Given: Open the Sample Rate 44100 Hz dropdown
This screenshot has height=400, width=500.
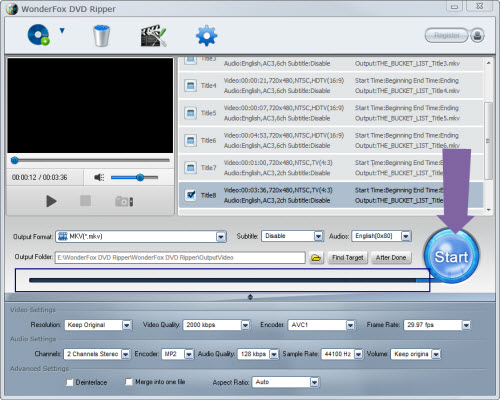Looking at the screenshot, I should (x=358, y=354).
